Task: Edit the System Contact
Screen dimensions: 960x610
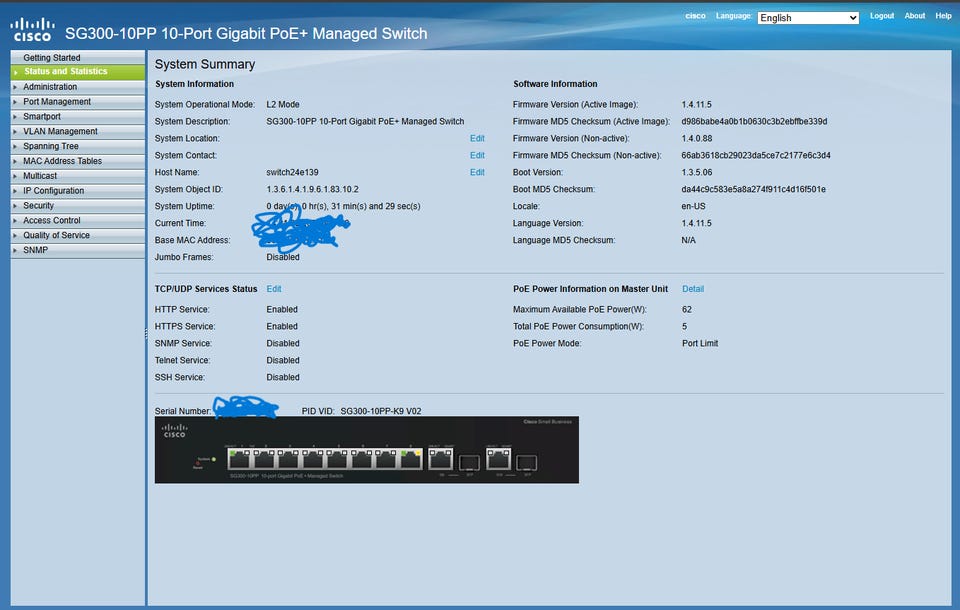Action: (x=477, y=156)
